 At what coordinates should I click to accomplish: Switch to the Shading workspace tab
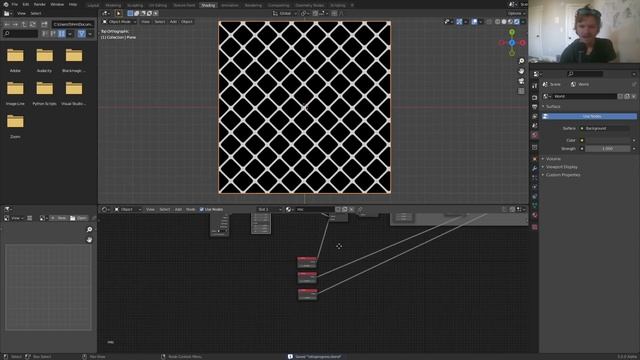click(208, 5)
